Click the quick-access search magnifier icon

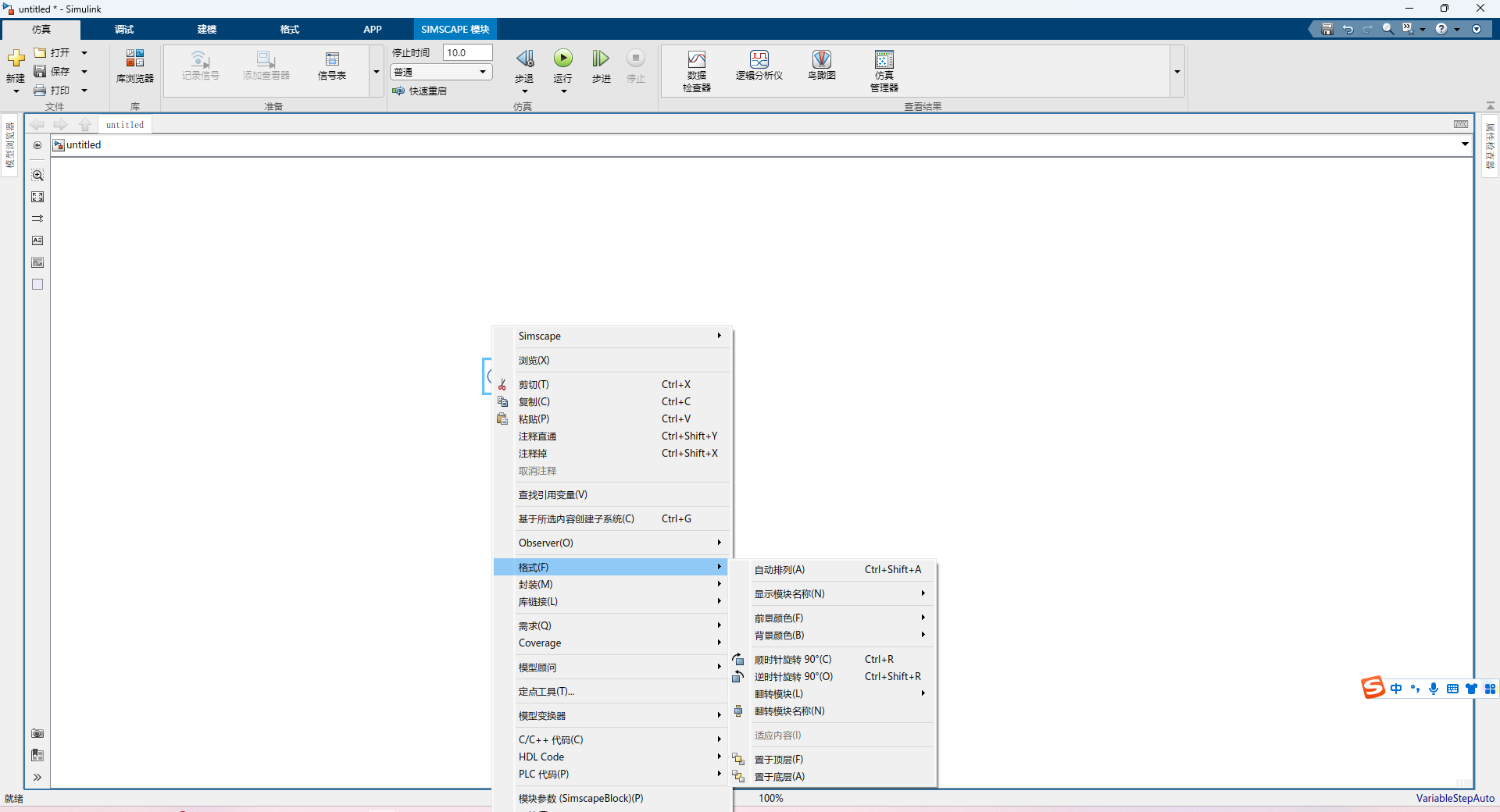pyautogui.click(x=1387, y=29)
